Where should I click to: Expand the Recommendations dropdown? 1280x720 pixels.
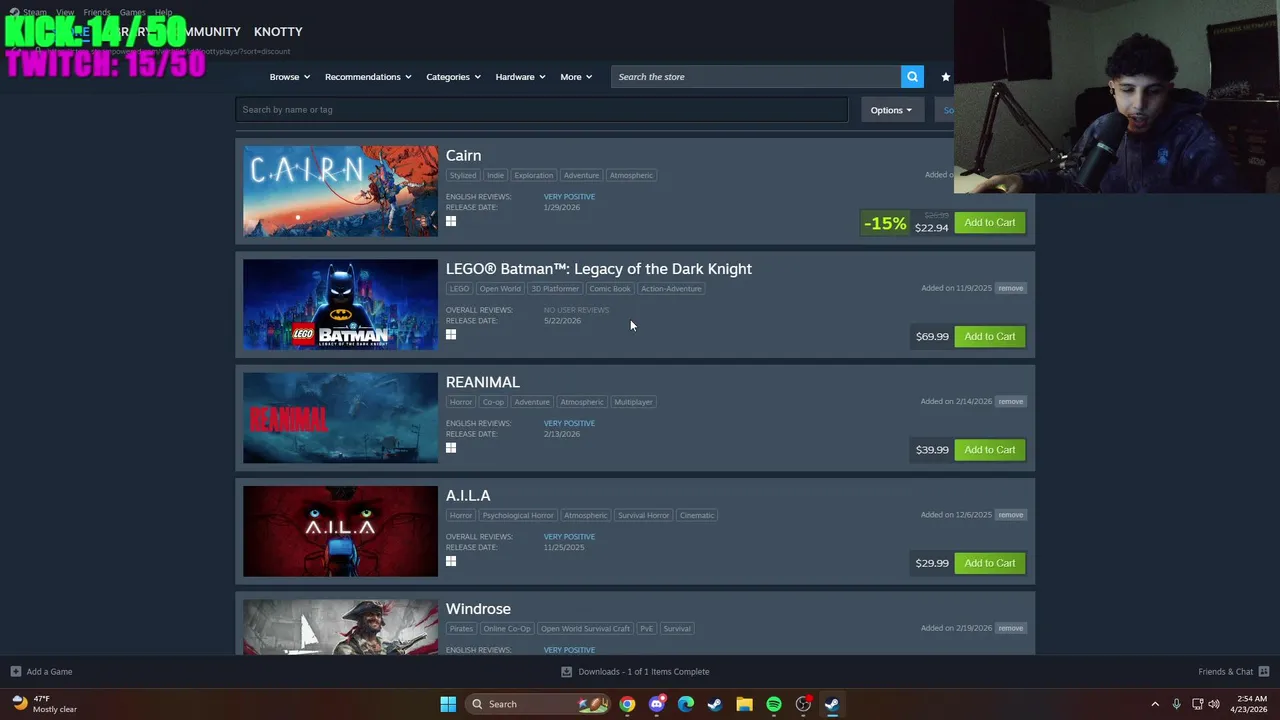coord(368,77)
